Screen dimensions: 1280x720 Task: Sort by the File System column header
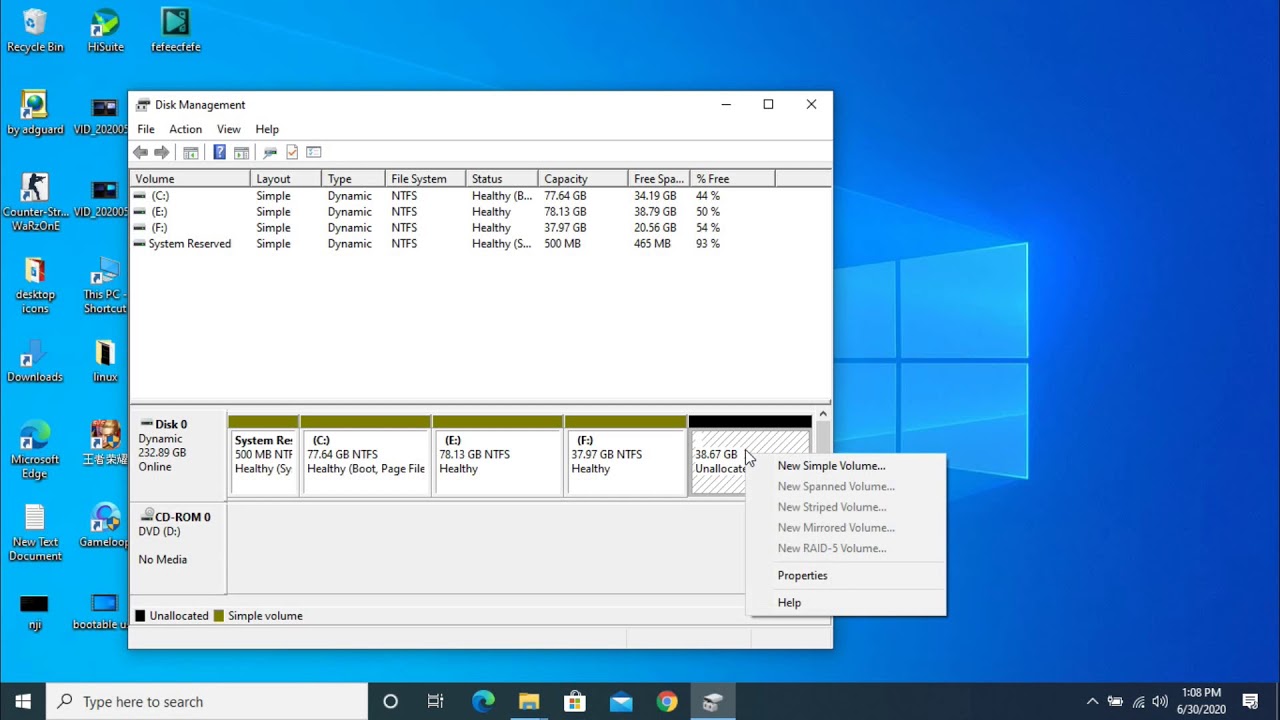coord(425,179)
